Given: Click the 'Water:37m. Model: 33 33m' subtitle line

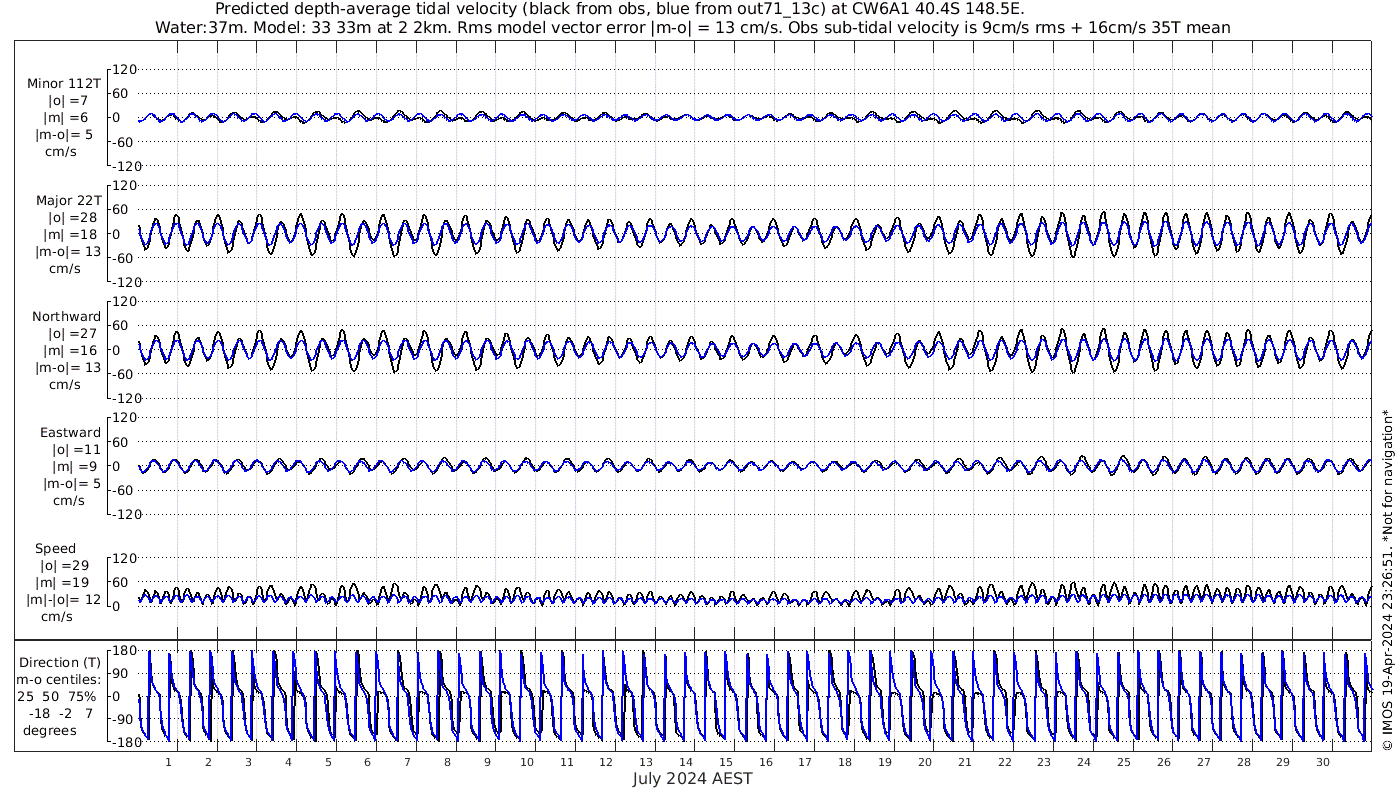Looking at the screenshot, I should (x=693, y=28).
